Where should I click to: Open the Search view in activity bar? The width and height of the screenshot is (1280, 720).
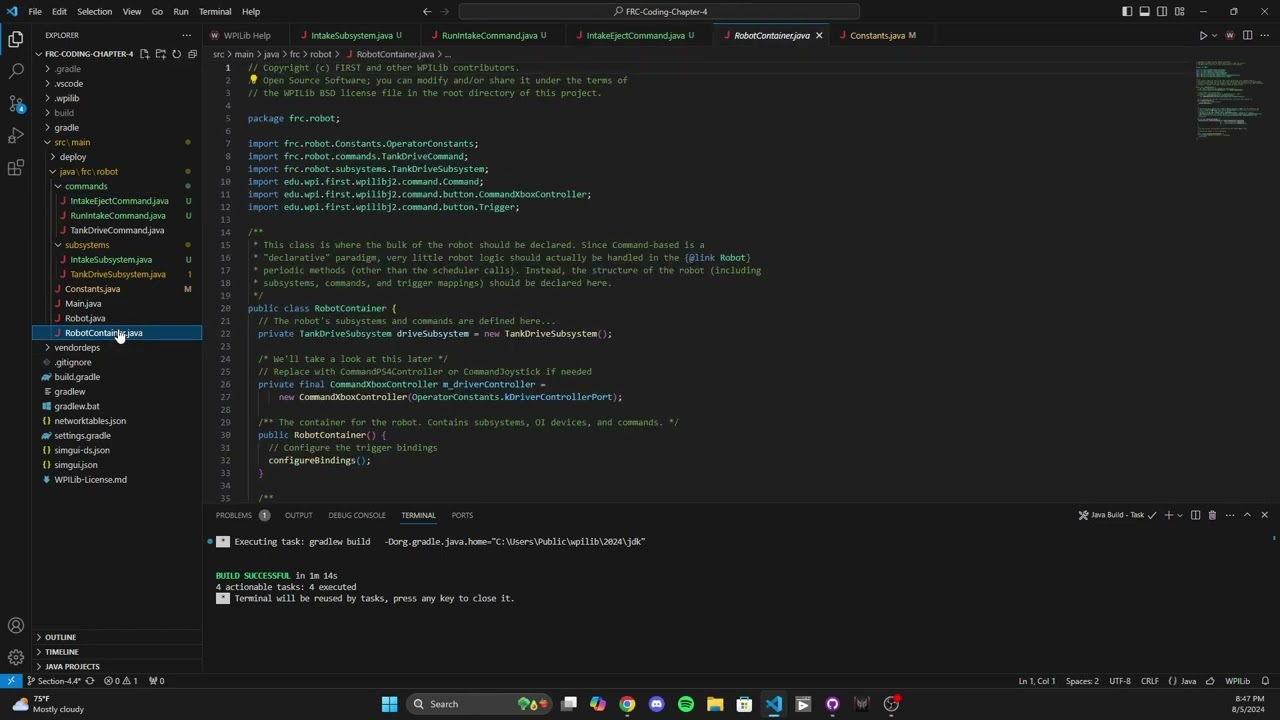[16, 72]
